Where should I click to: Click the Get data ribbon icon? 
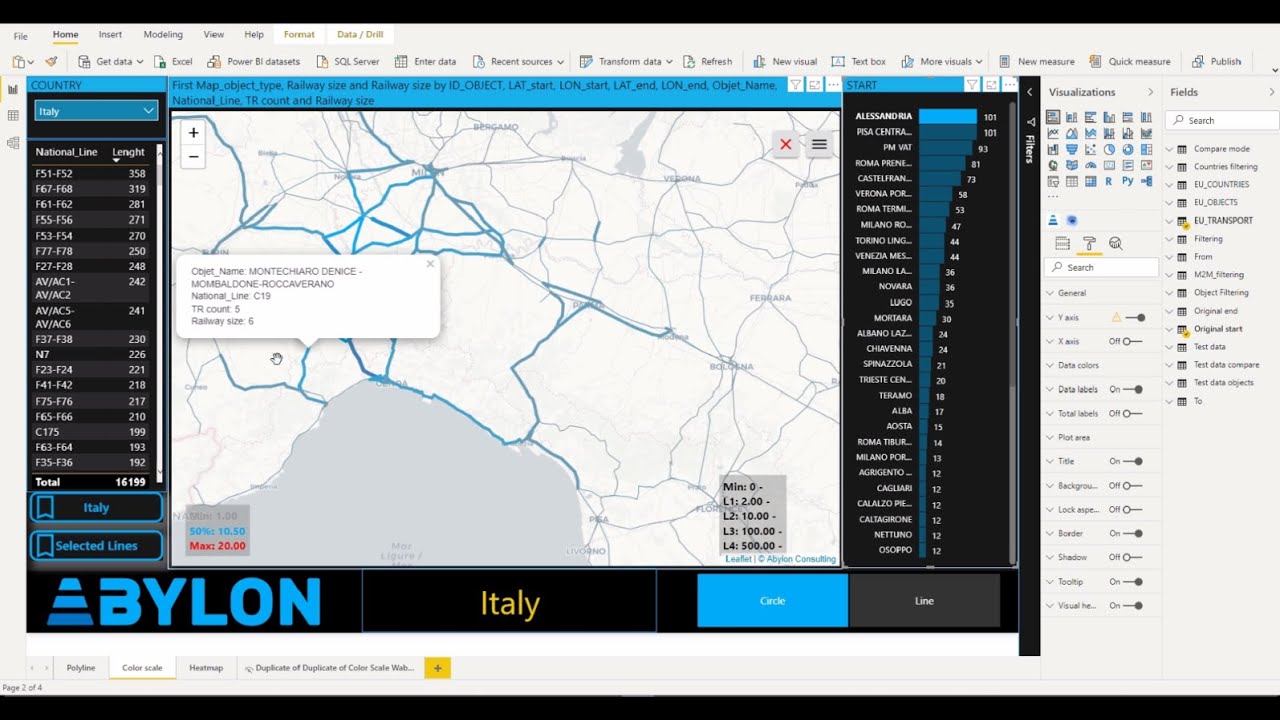[x=85, y=61]
